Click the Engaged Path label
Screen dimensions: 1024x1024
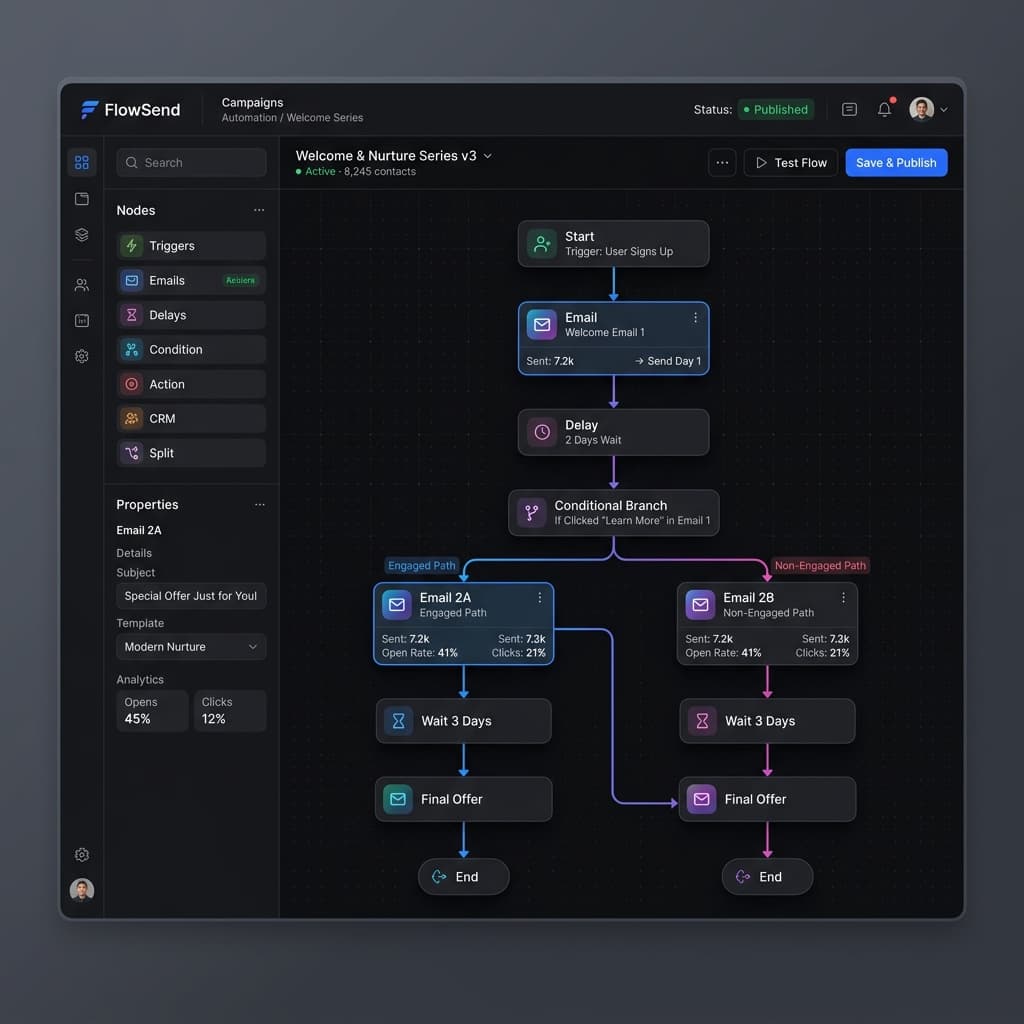point(422,566)
